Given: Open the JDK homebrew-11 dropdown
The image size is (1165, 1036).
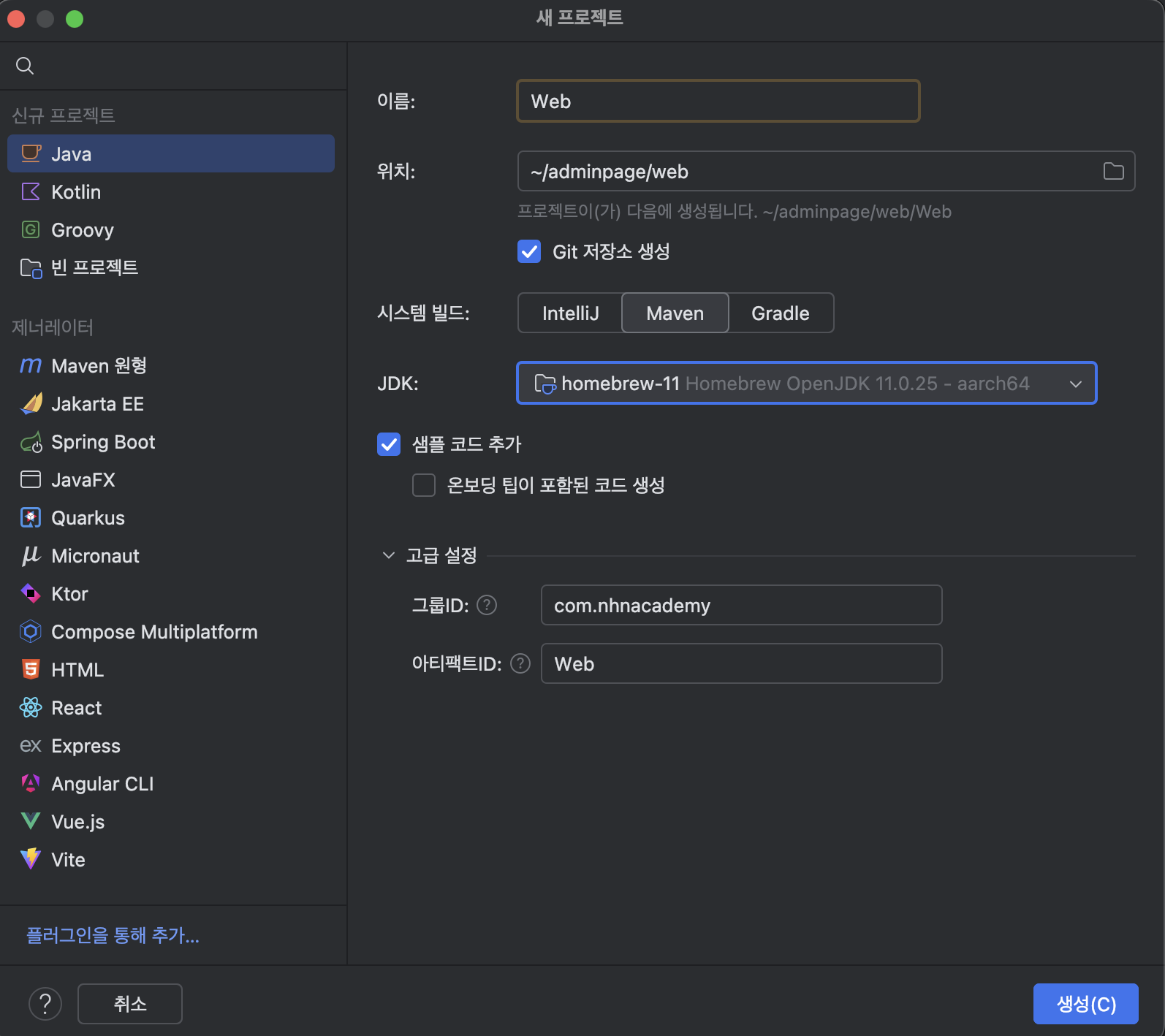Looking at the screenshot, I should click(807, 383).
